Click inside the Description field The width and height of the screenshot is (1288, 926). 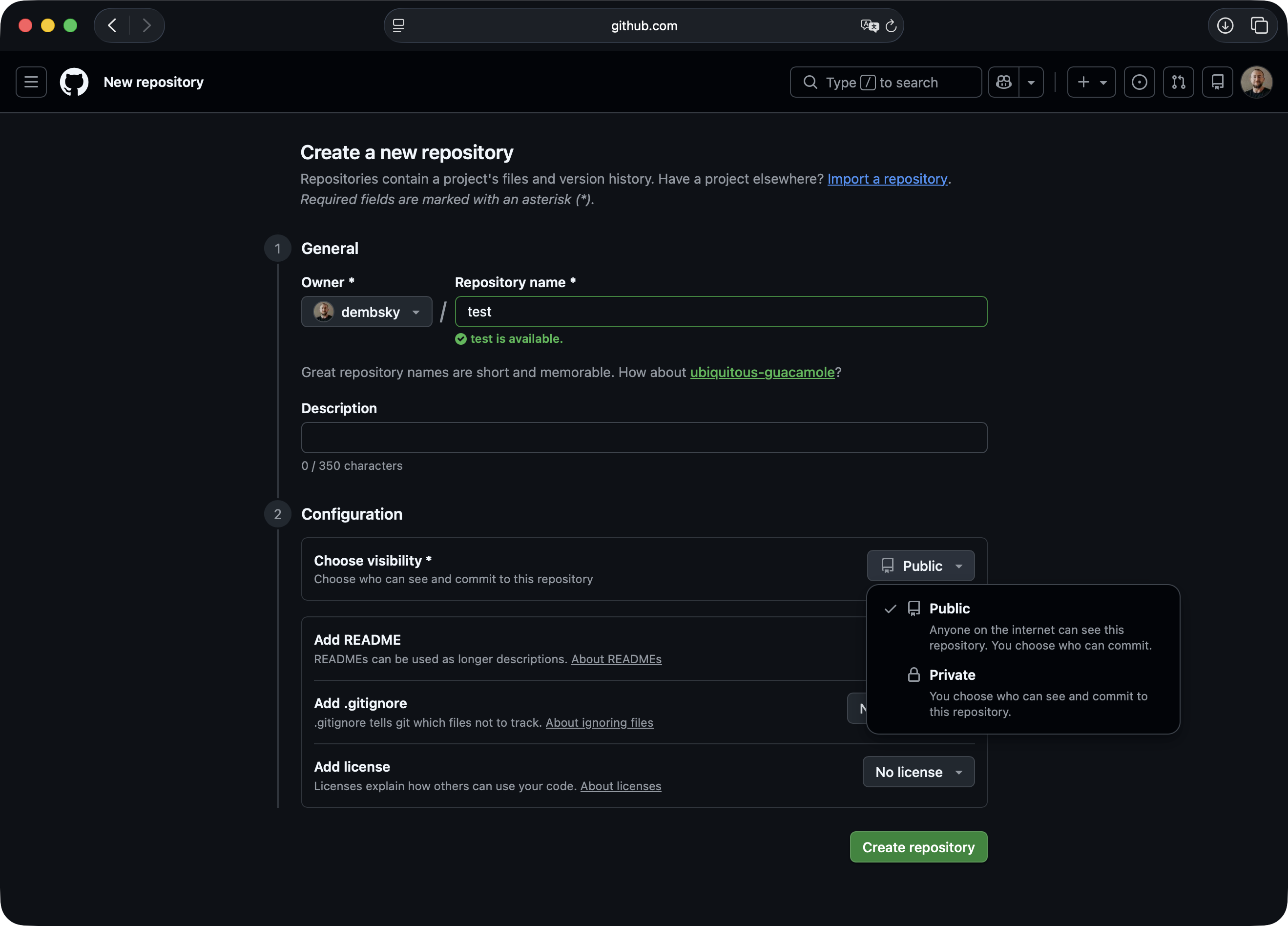point(644,438)
